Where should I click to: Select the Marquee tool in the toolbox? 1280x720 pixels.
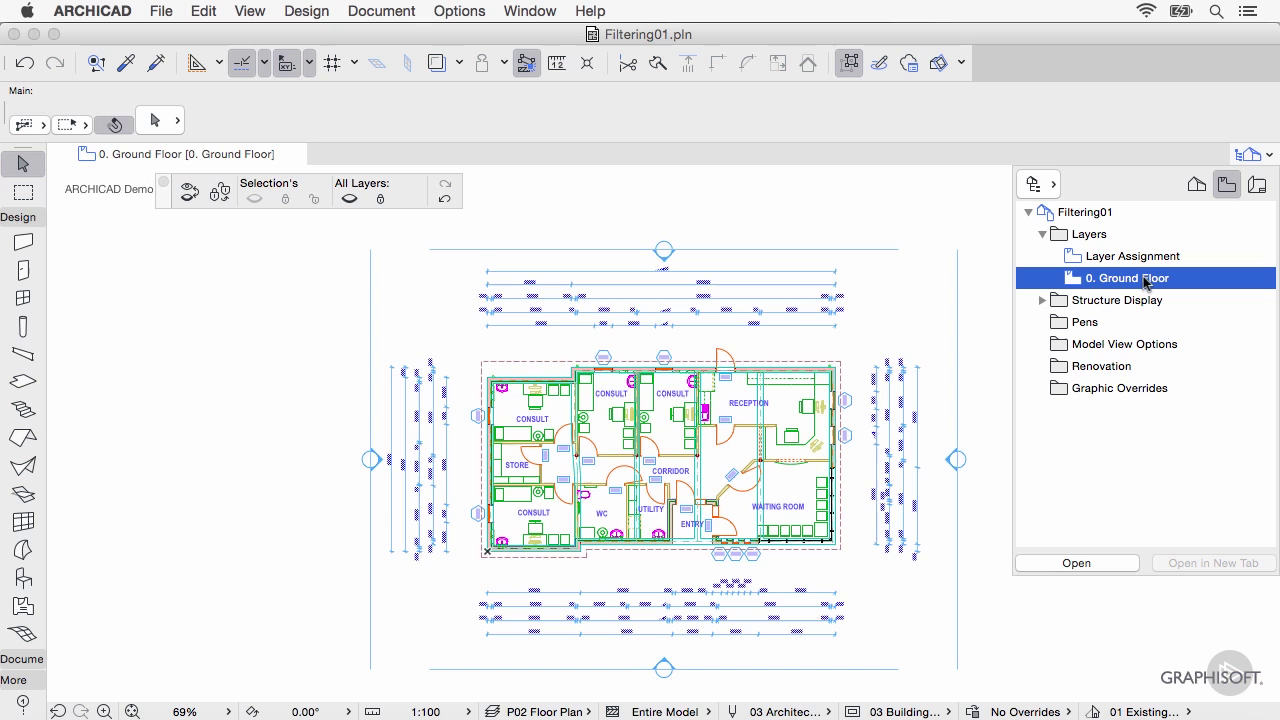(24, 192)
